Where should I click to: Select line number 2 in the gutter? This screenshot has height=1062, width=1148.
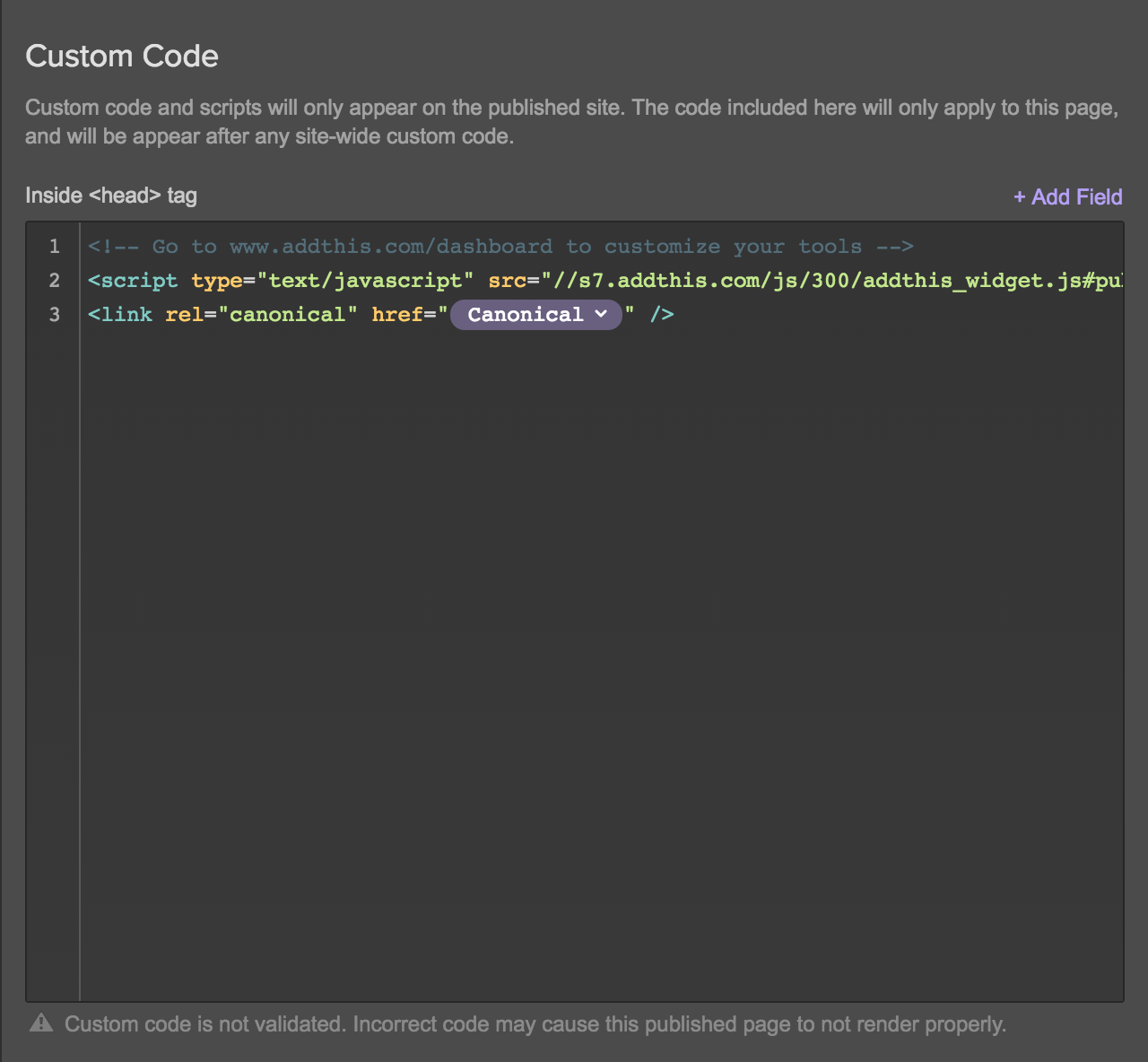55,281
